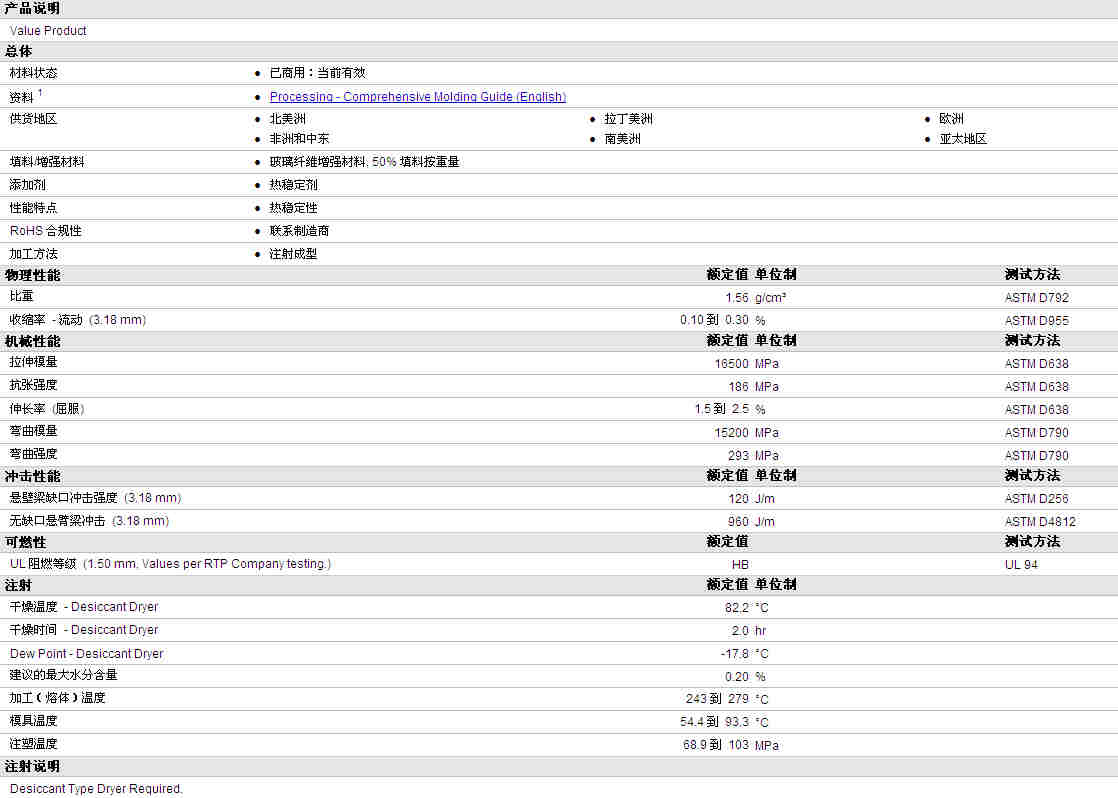1118x798 pixels.
Task: Click the '拉伸模量' row label
Action: coord(33,362)
